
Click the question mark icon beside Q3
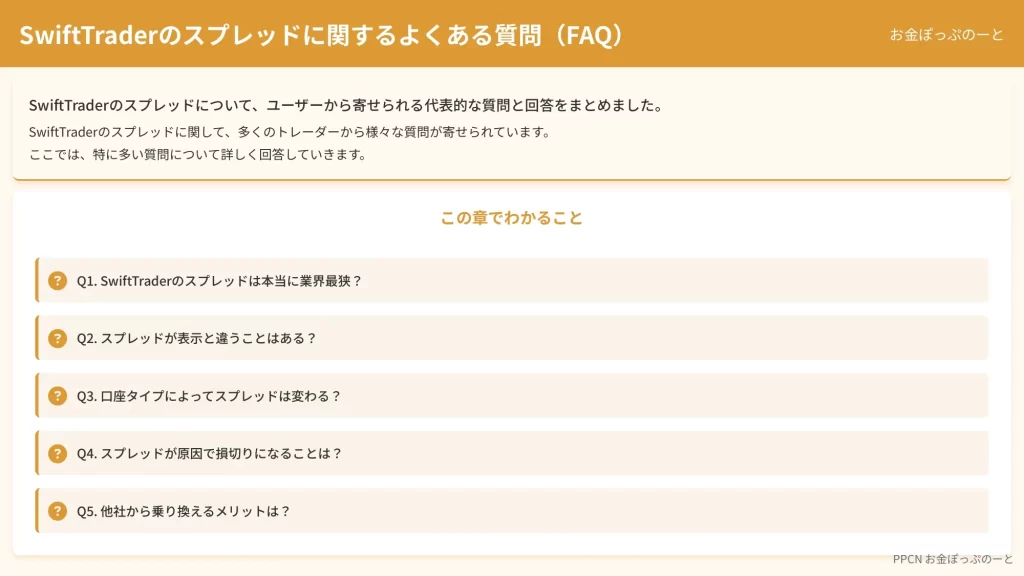point(57,396)
